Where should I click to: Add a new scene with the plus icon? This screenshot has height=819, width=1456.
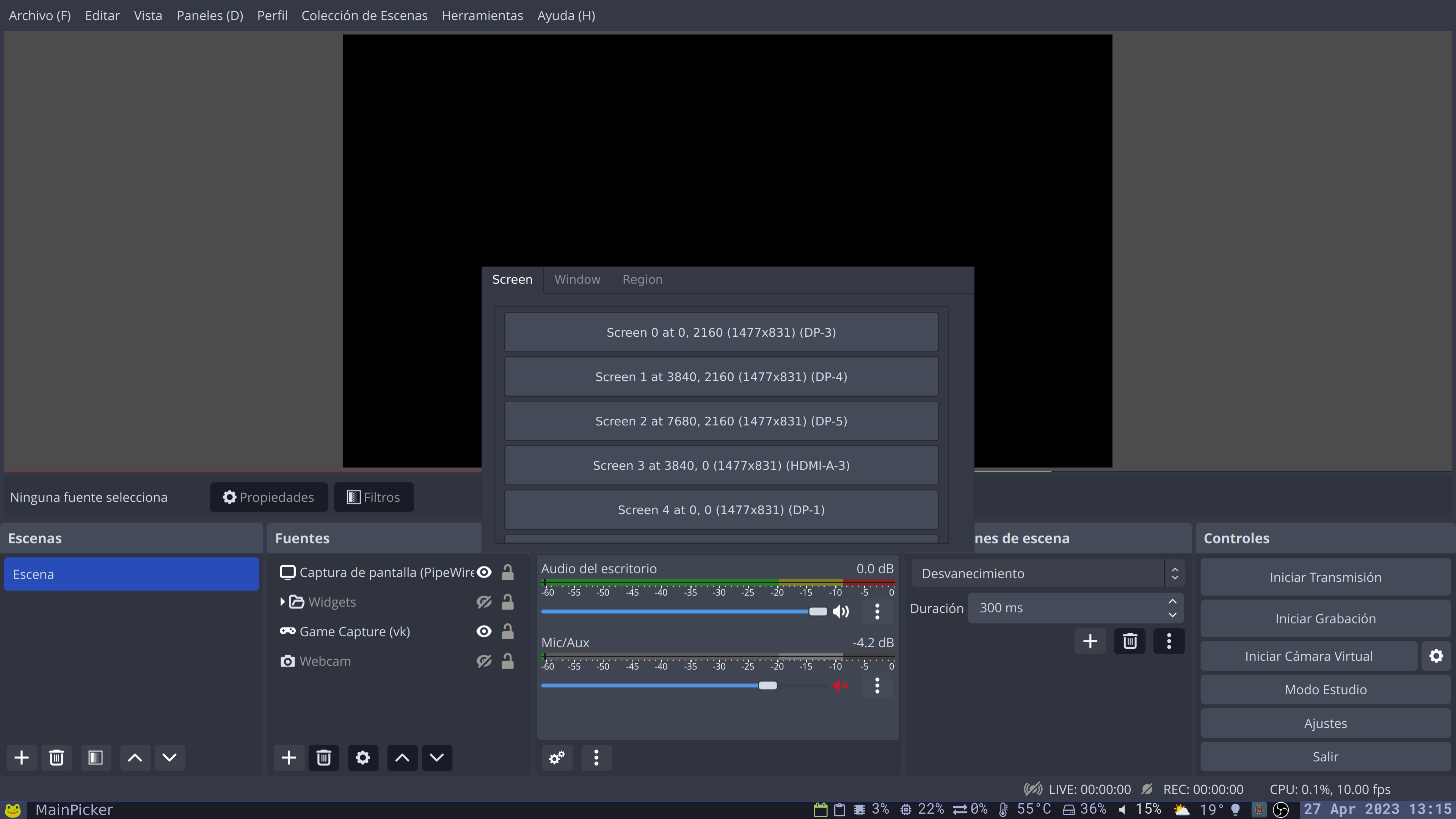tap(22, 758)
